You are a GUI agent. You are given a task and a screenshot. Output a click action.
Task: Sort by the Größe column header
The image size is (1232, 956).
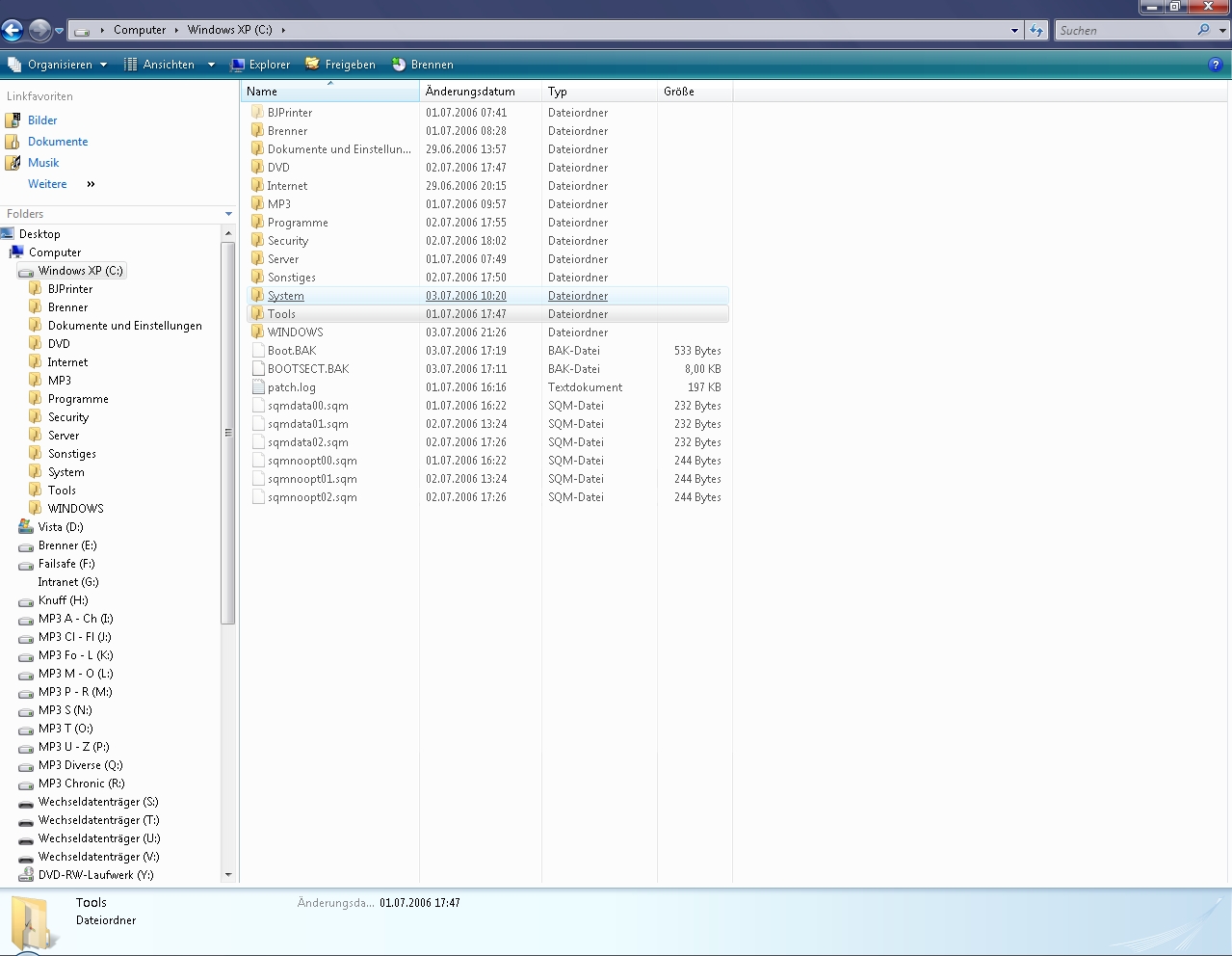pyautogui.click(x=695, y=92)
